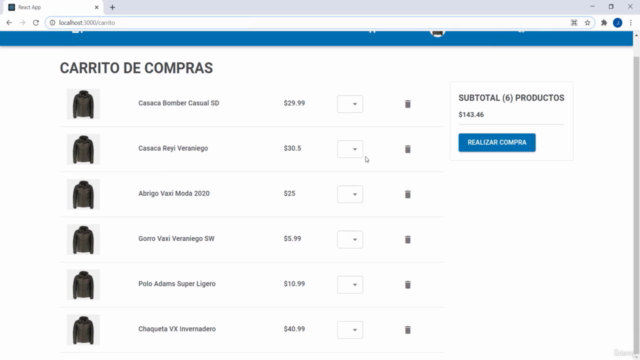Open Abrigo Vaxi Moda 2020 product image

click(x=83, y=194)
